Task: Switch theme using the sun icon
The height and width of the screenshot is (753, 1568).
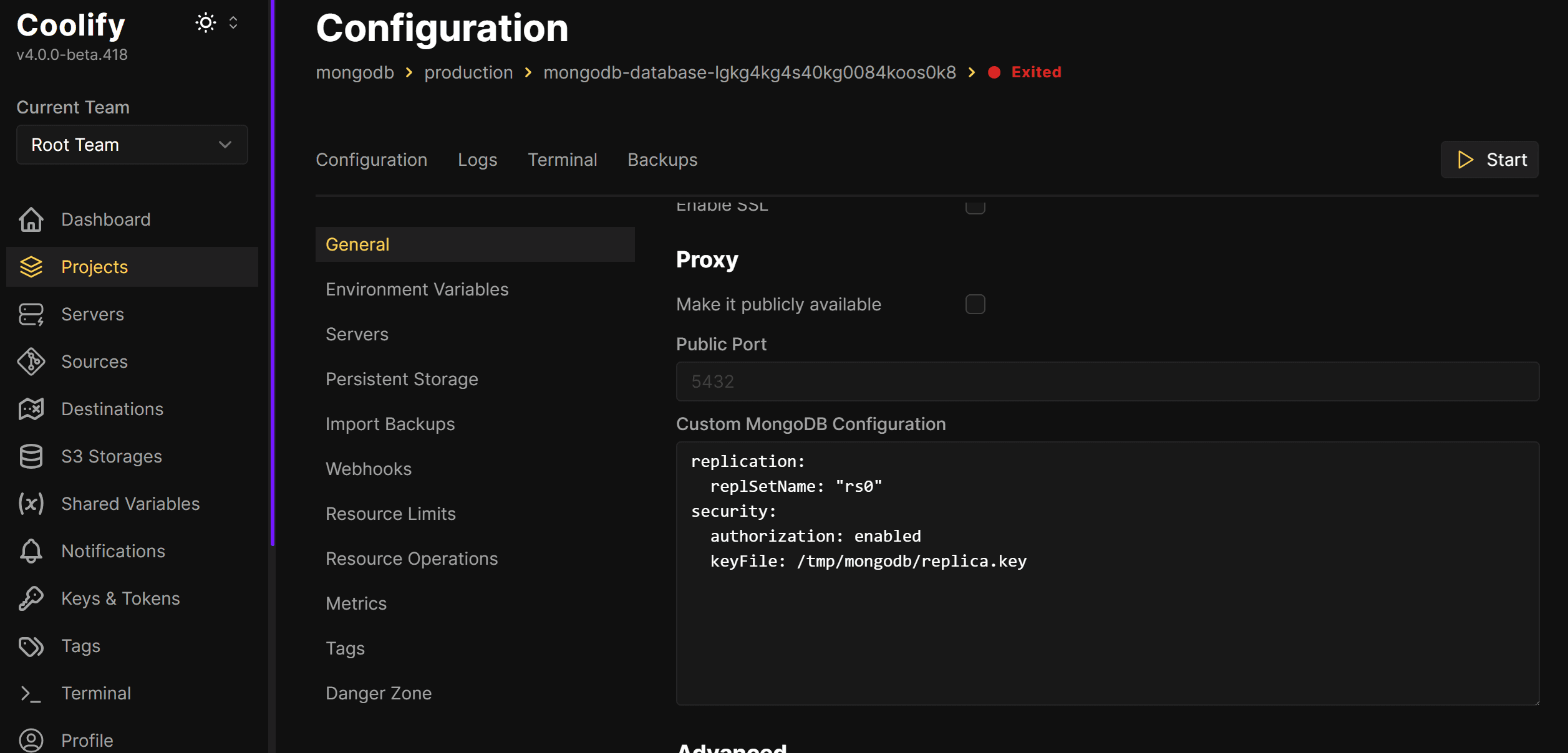Action: click(x=206, y=23)
